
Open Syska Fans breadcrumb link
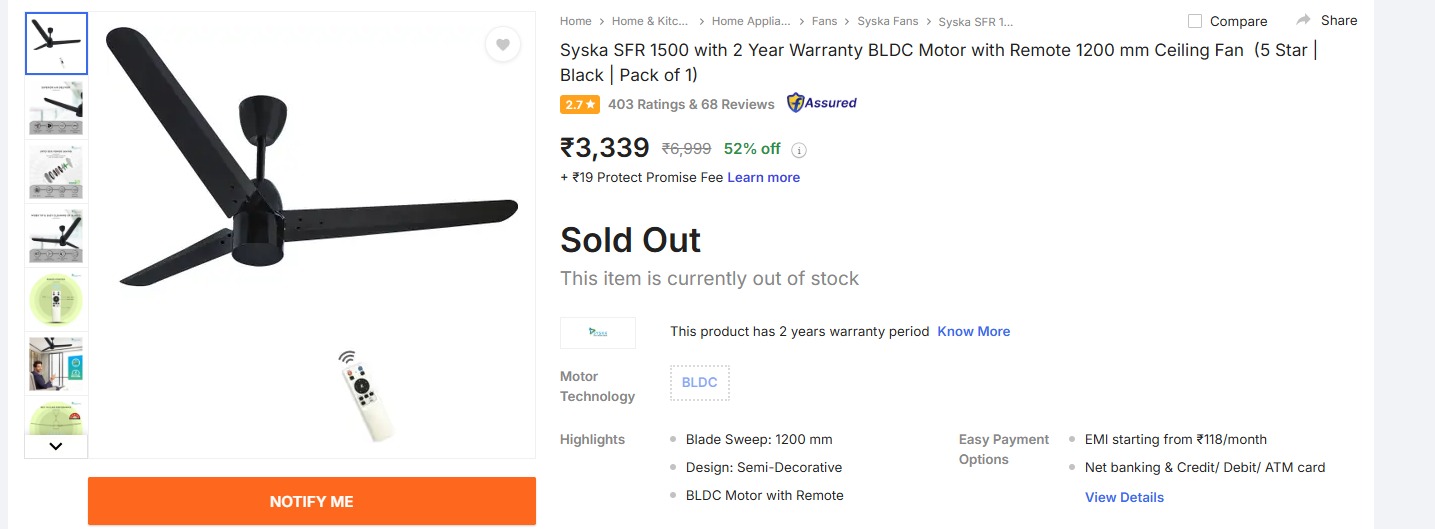[887, 21]
